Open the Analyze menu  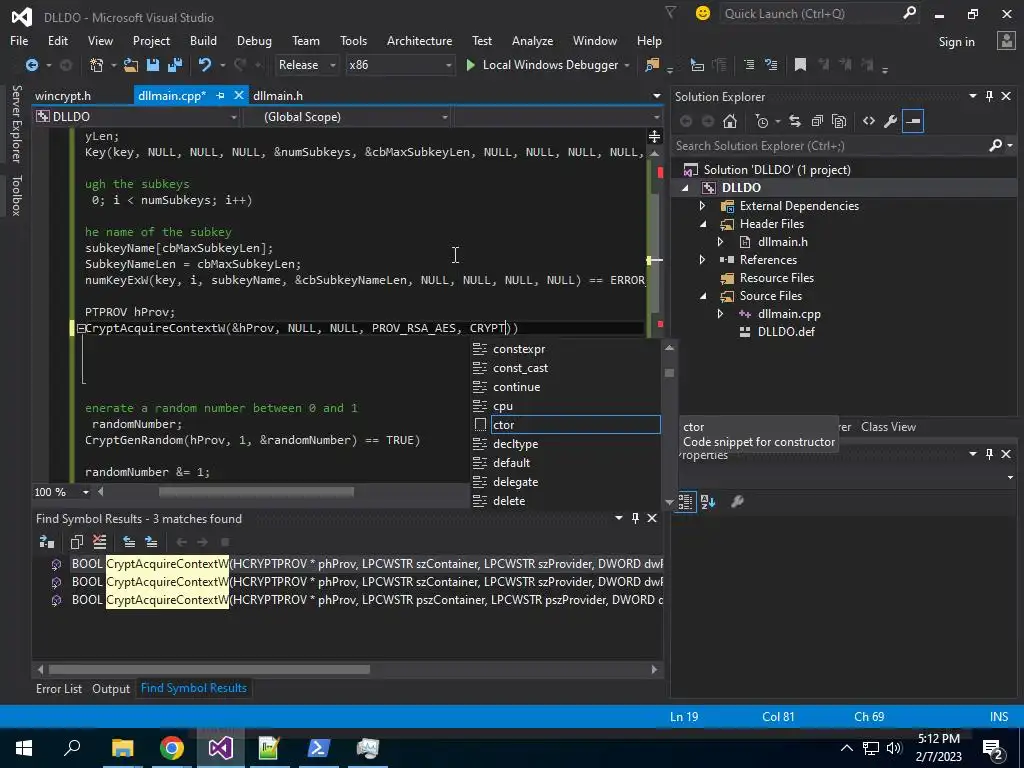tap(532, 40)
